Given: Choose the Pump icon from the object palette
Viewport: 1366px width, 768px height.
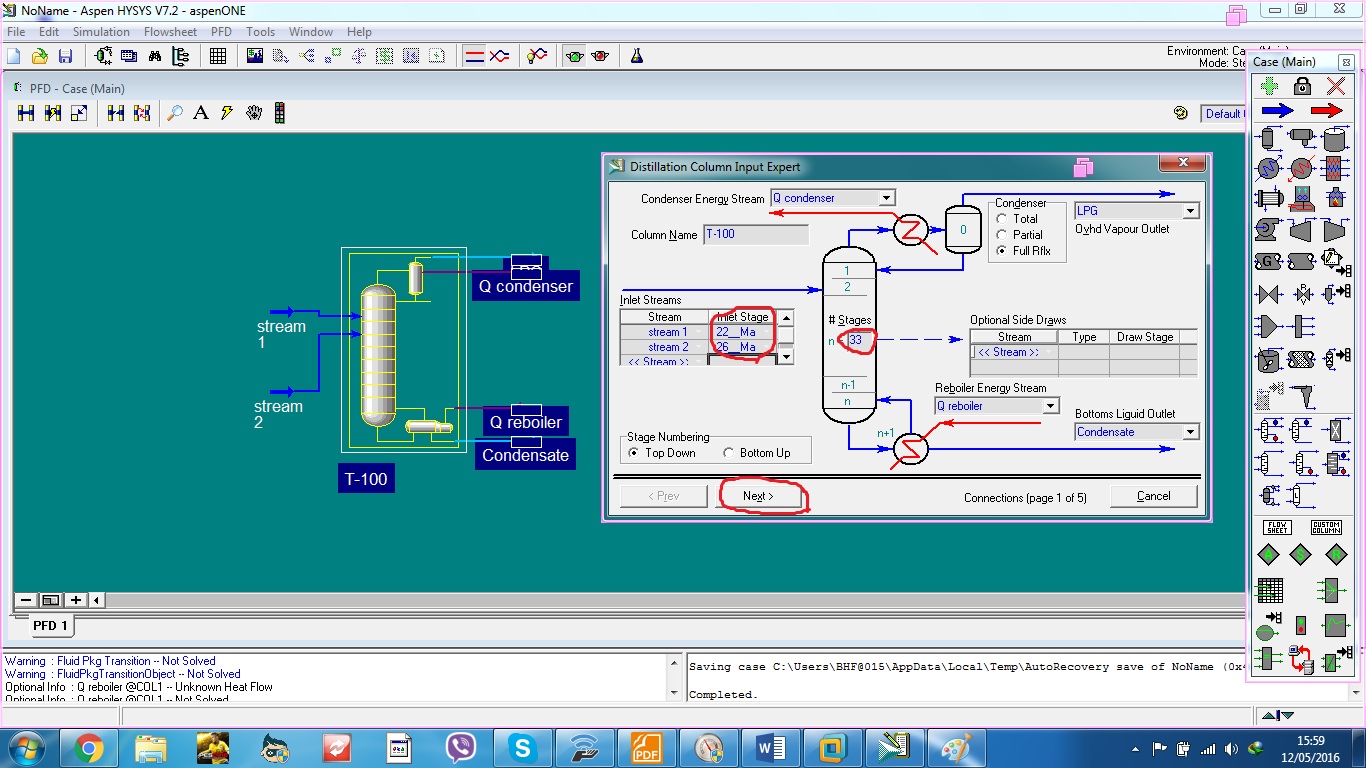Looking at the screenshot, I should pyautogui.click(x=1265, y=230).
